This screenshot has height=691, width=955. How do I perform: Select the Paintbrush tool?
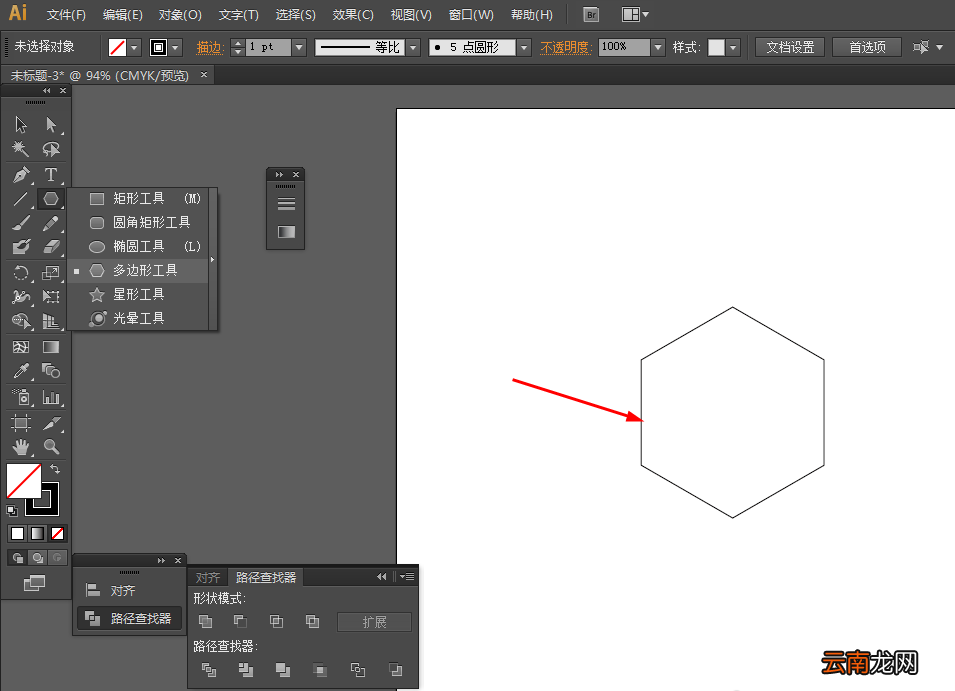(21, 223)
